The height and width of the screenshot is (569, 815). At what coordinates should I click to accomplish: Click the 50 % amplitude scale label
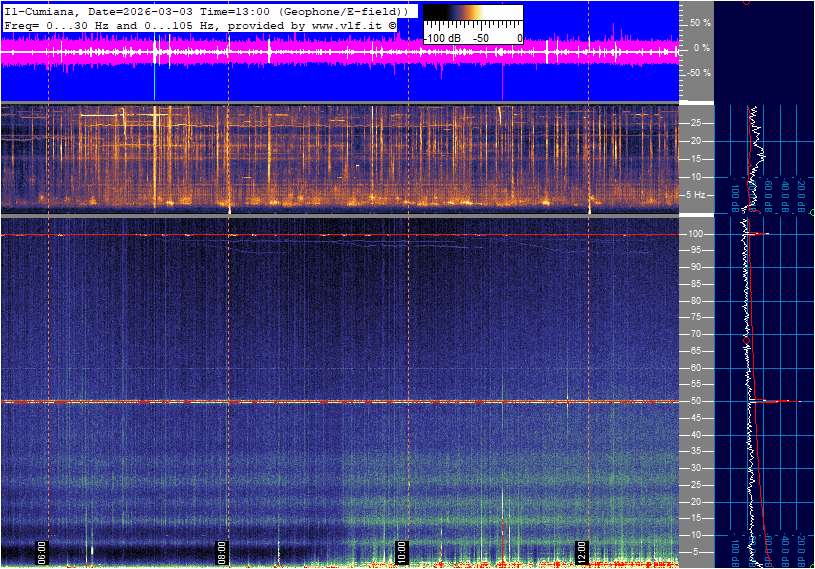coord(700,22)
